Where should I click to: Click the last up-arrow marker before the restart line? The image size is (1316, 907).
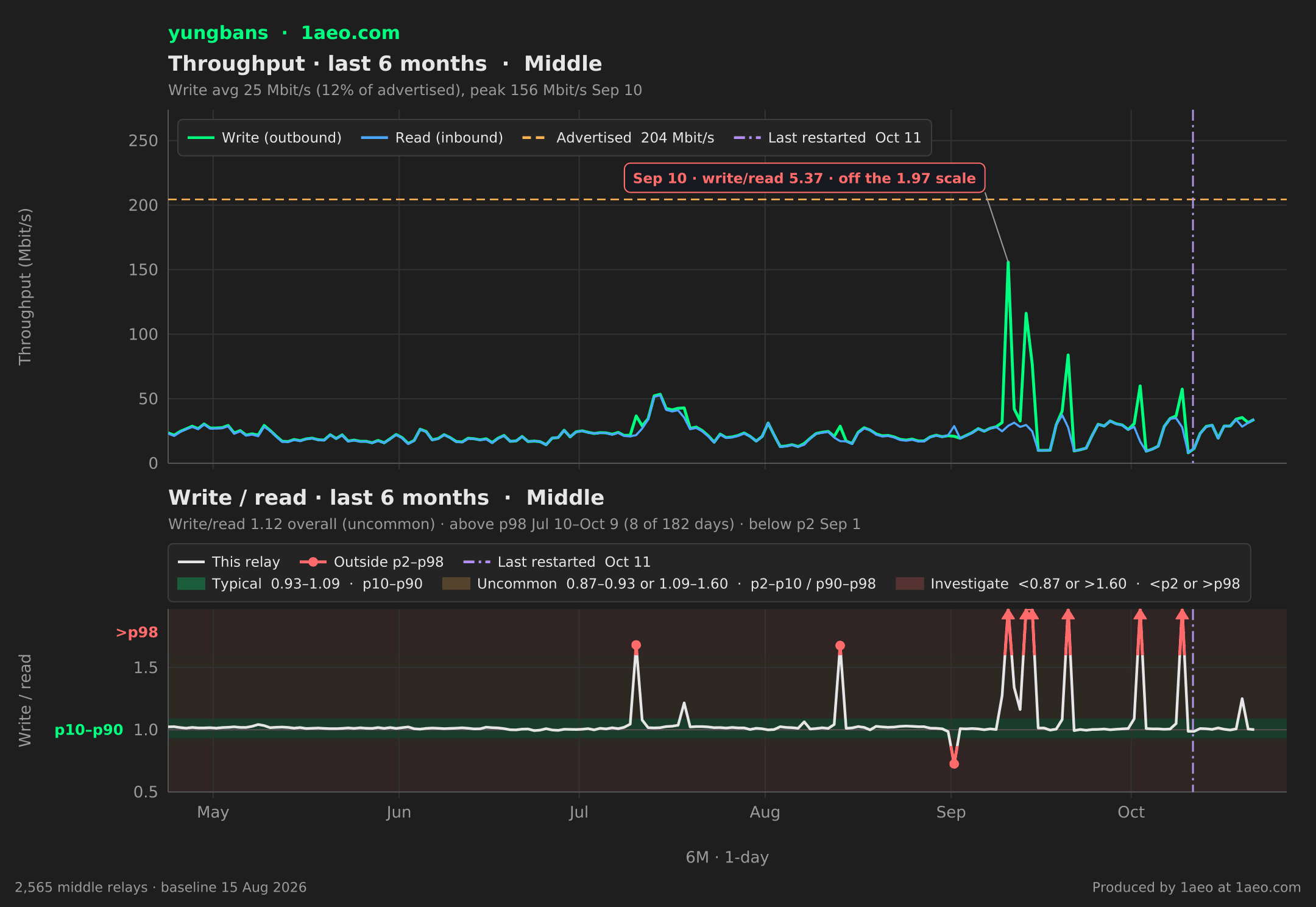tap(1182, 614)
